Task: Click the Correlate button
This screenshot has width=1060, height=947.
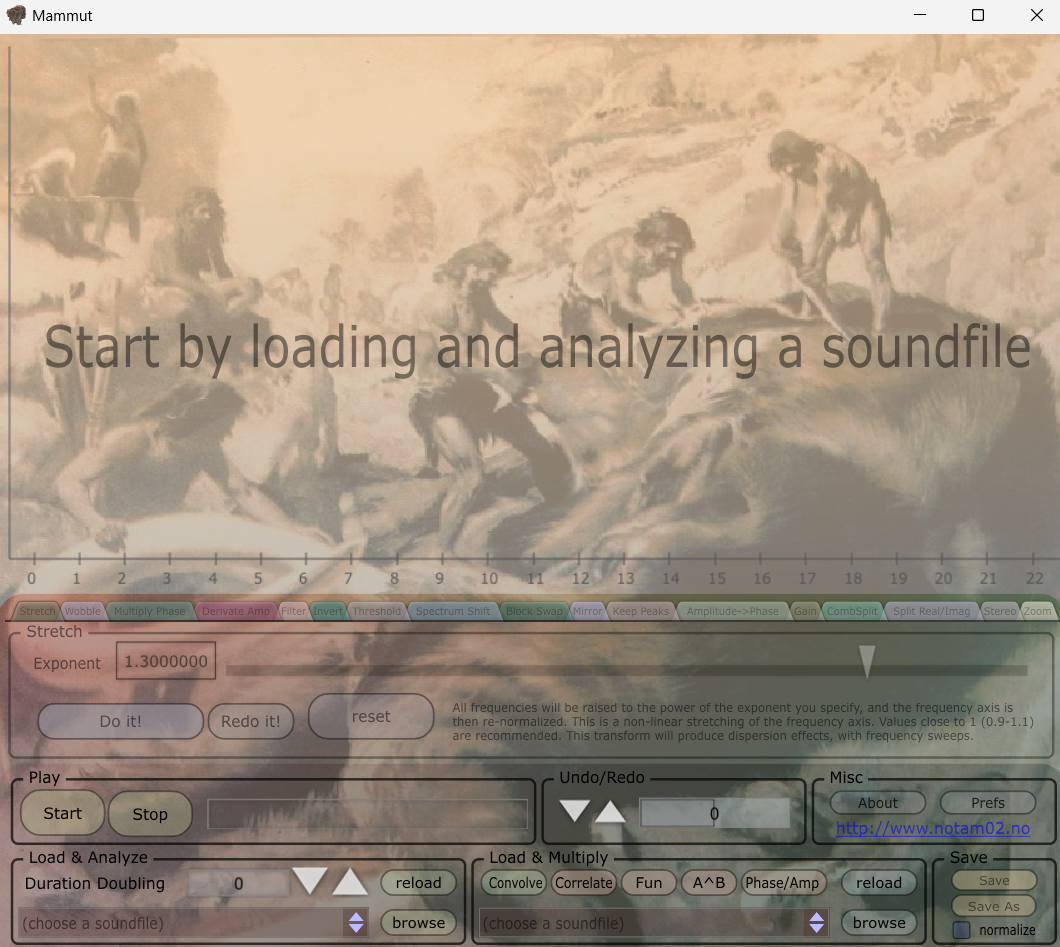Action: 583,883
